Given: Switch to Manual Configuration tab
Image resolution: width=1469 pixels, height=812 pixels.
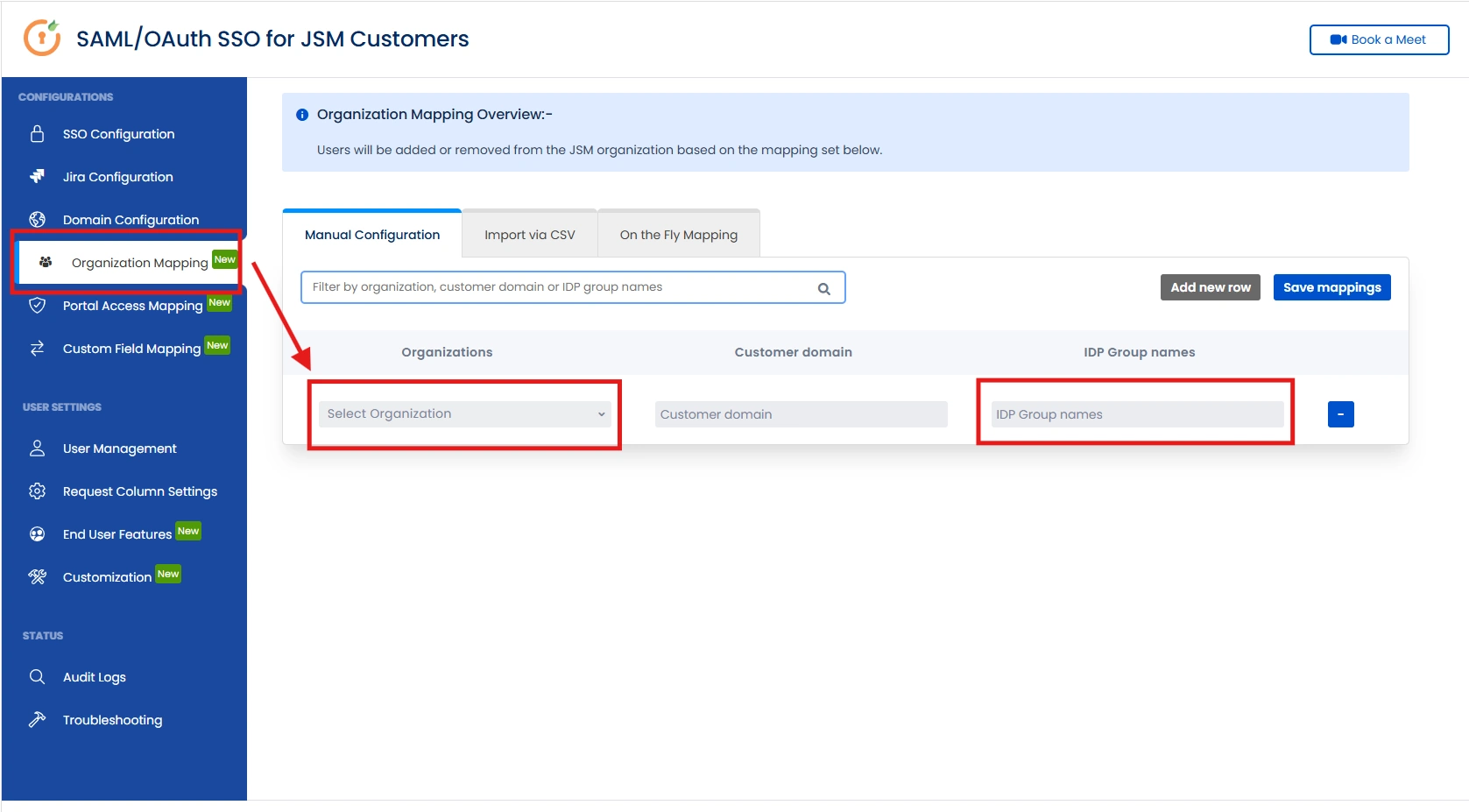Looking at the screenshot, I should [x=372, y=234].
